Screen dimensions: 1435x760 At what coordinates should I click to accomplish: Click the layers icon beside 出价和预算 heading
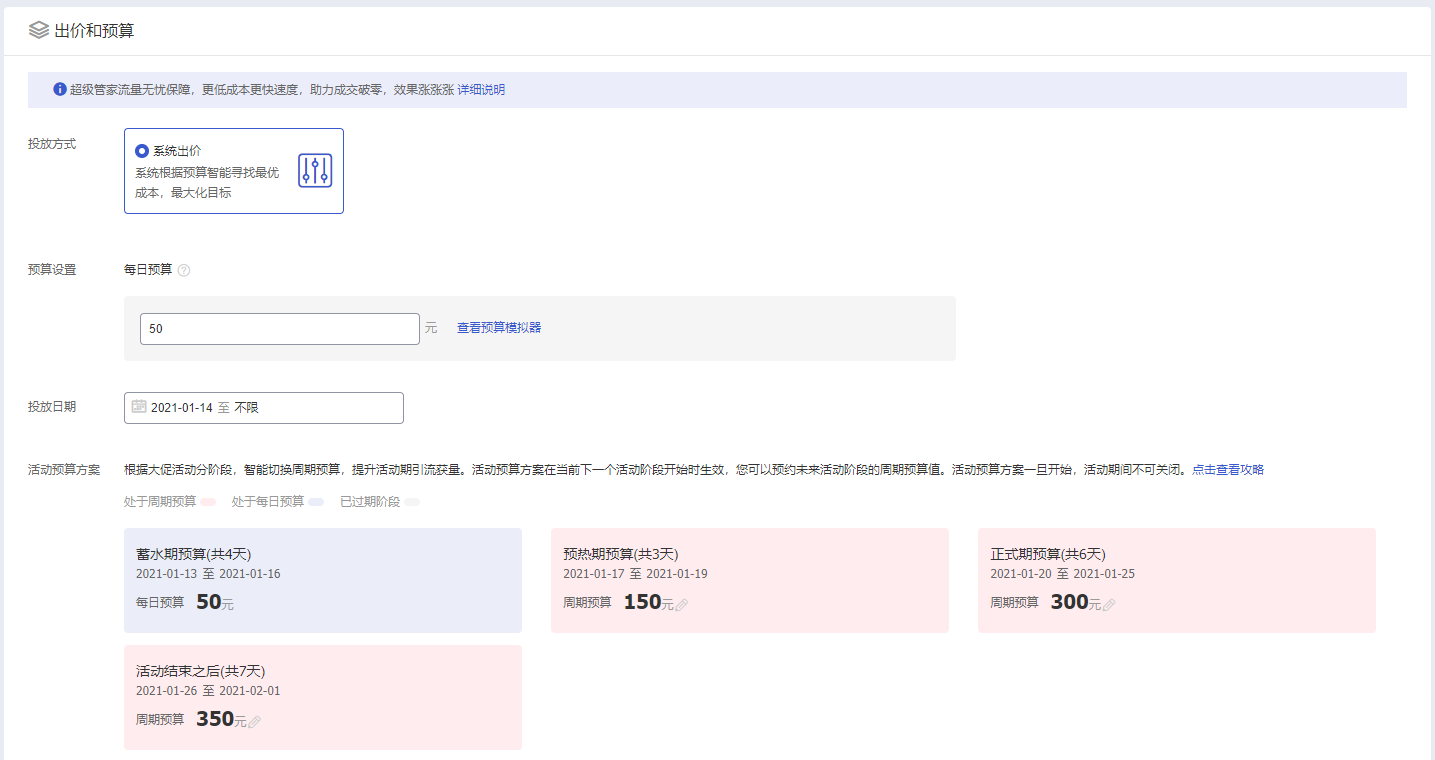pos(39,31)
